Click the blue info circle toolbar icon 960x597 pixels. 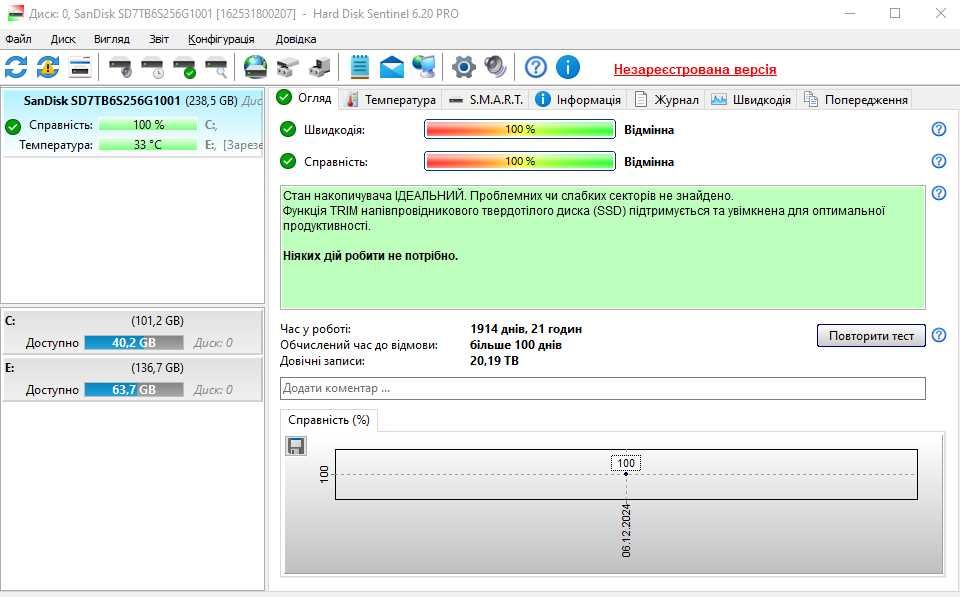(x=568, y=67)
